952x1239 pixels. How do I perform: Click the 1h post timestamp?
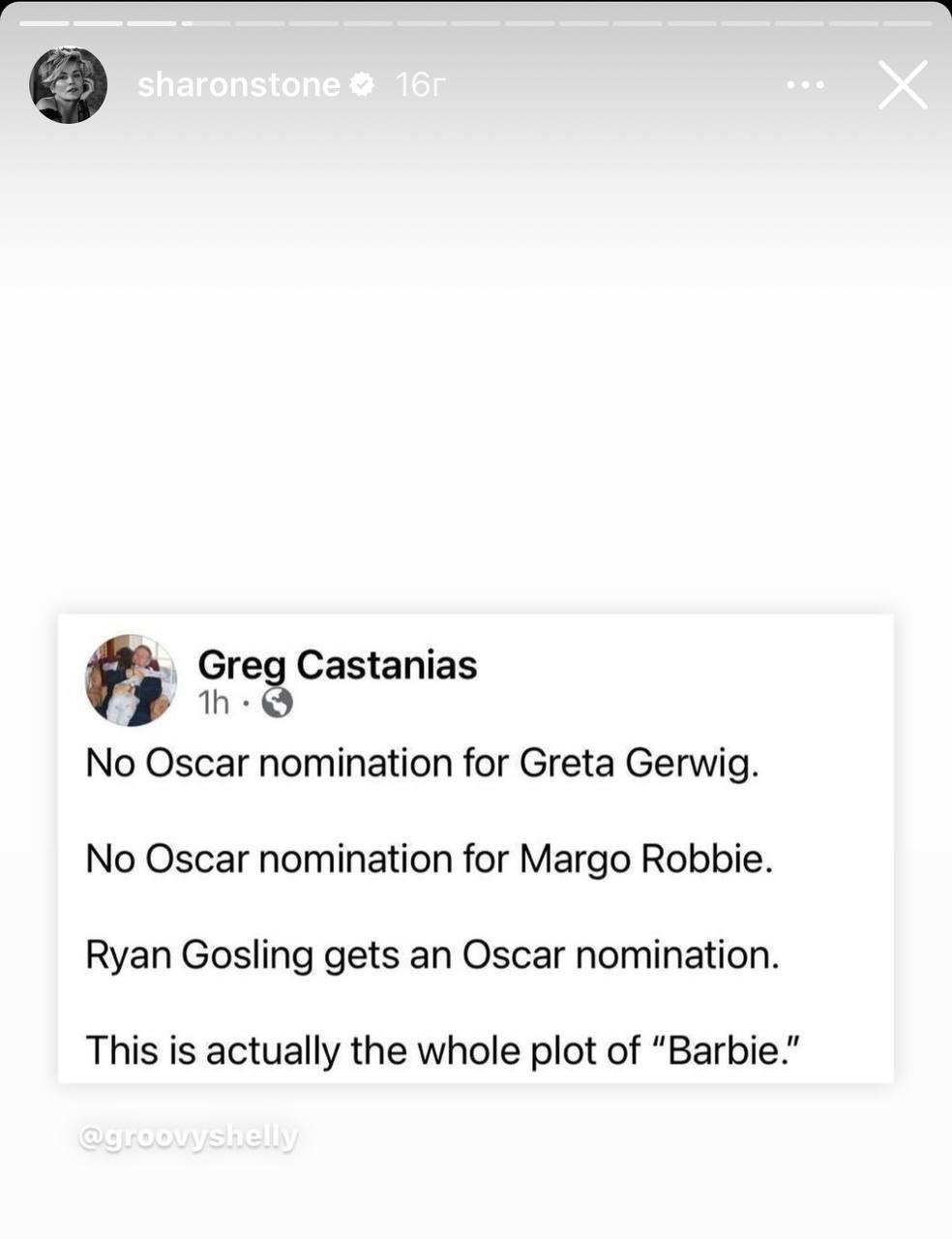tap(213, 703)
